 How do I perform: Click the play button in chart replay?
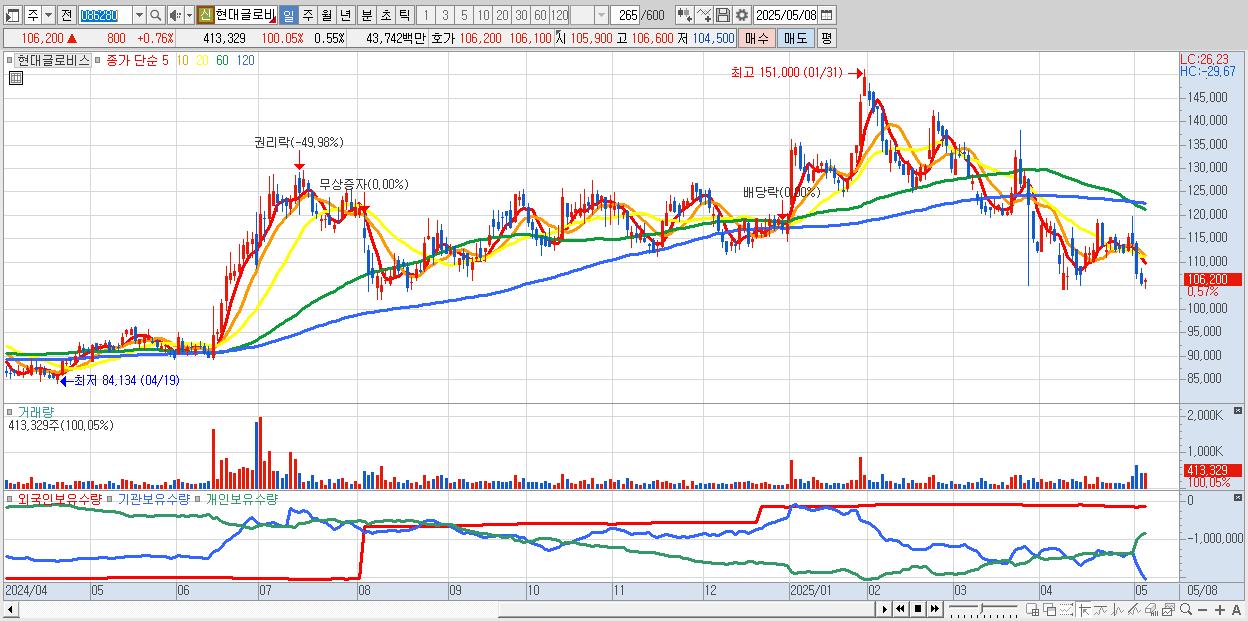885,609
